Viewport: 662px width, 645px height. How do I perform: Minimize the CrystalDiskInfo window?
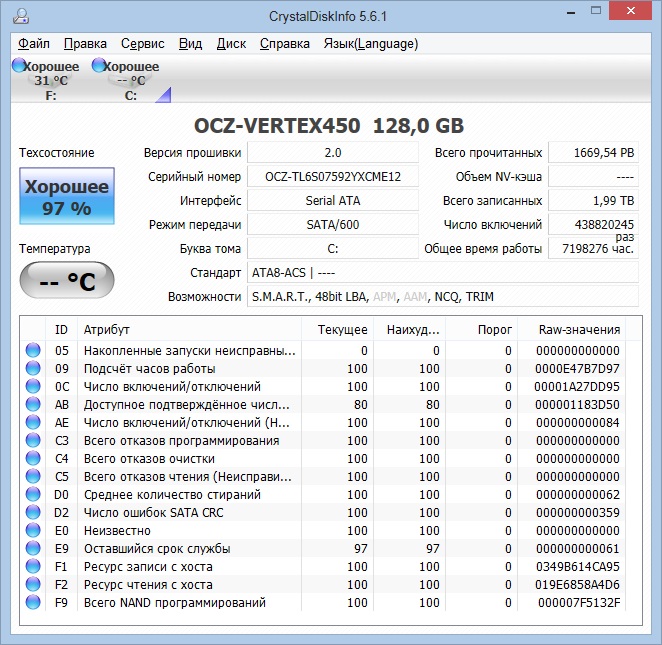pos(571,11)
